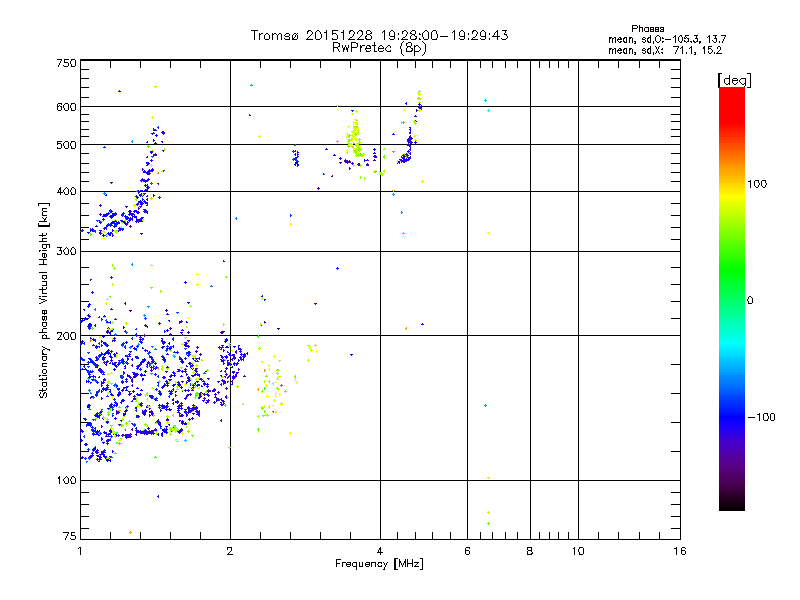Click the y-axis tick label '100'
The image size is (800, 600).
click(66, 481)
